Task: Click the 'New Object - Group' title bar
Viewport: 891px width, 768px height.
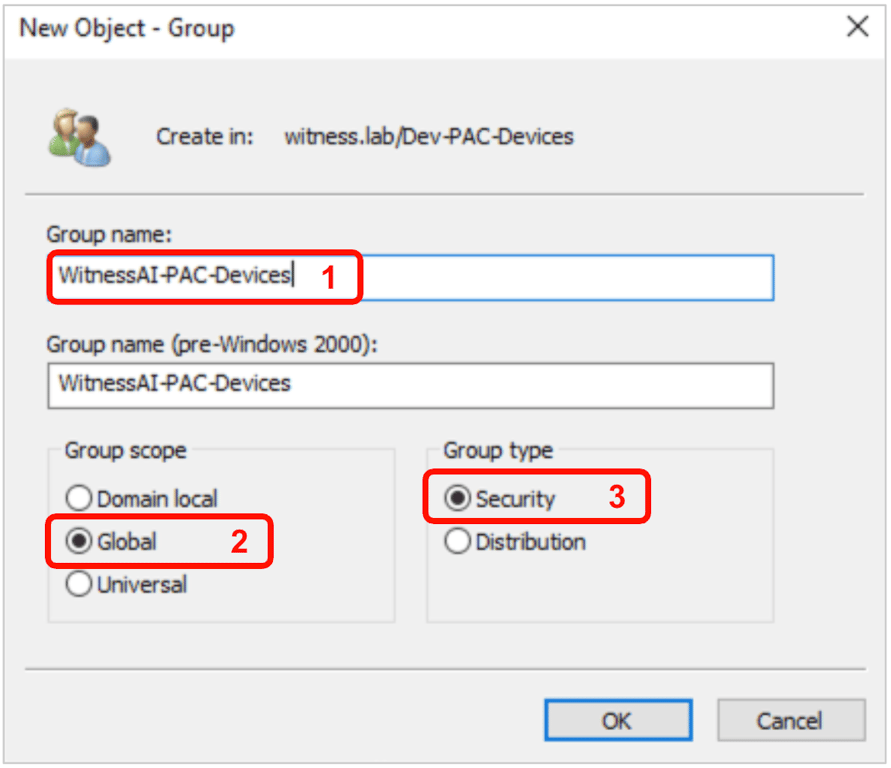Action: point(400,27)
